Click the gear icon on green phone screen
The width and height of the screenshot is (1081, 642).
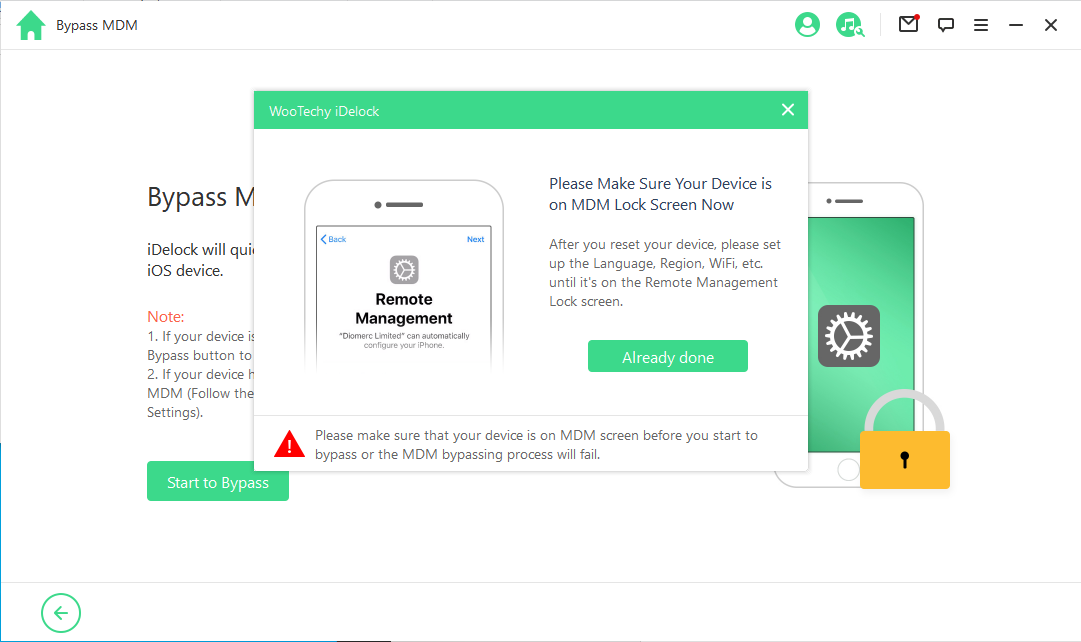click(848, 336)
